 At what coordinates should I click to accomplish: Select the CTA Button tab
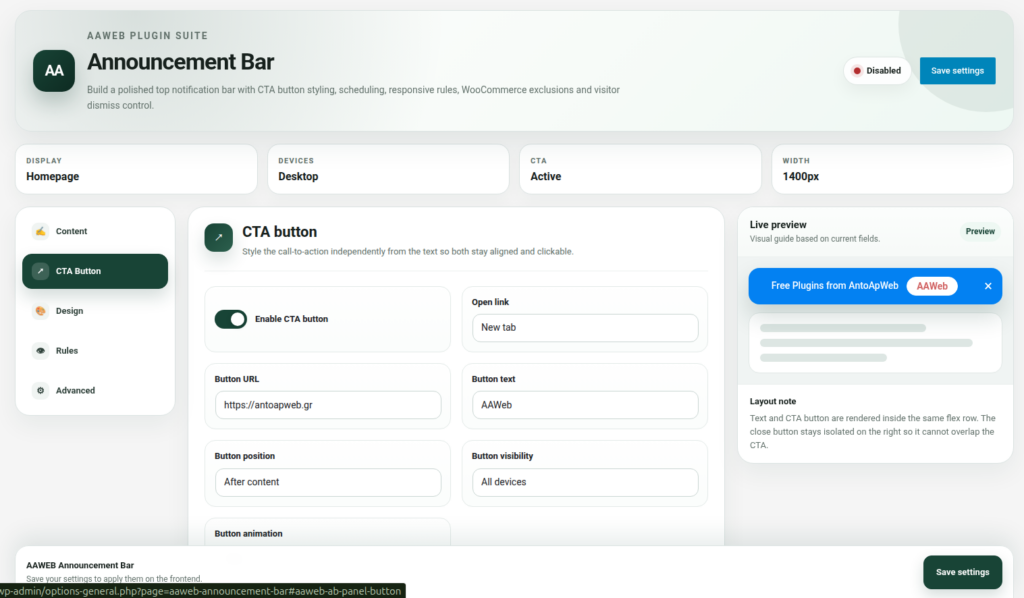click(95, 271)
